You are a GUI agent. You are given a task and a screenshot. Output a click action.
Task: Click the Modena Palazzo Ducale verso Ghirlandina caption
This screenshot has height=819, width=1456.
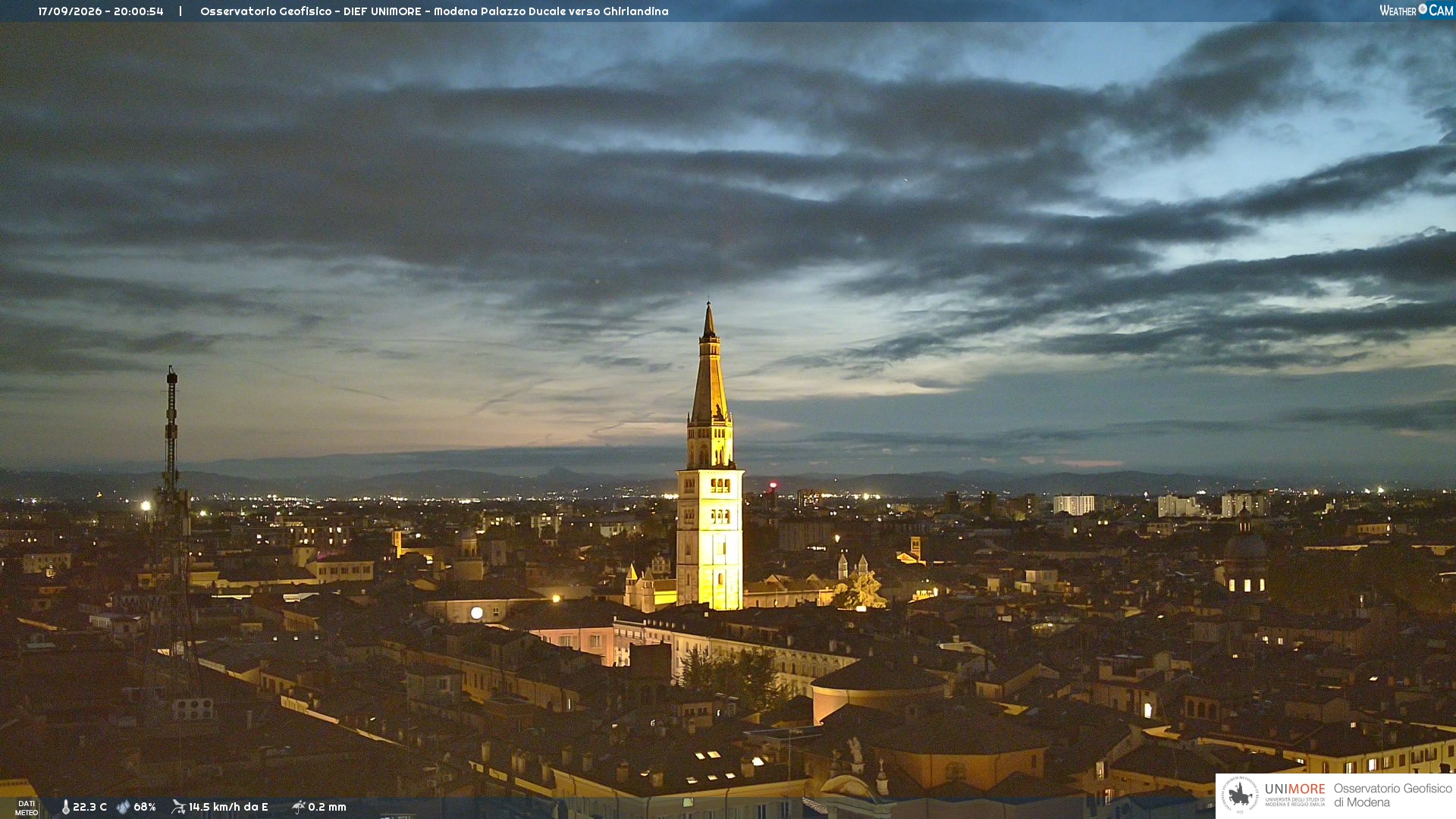click(x=551, y=11)
